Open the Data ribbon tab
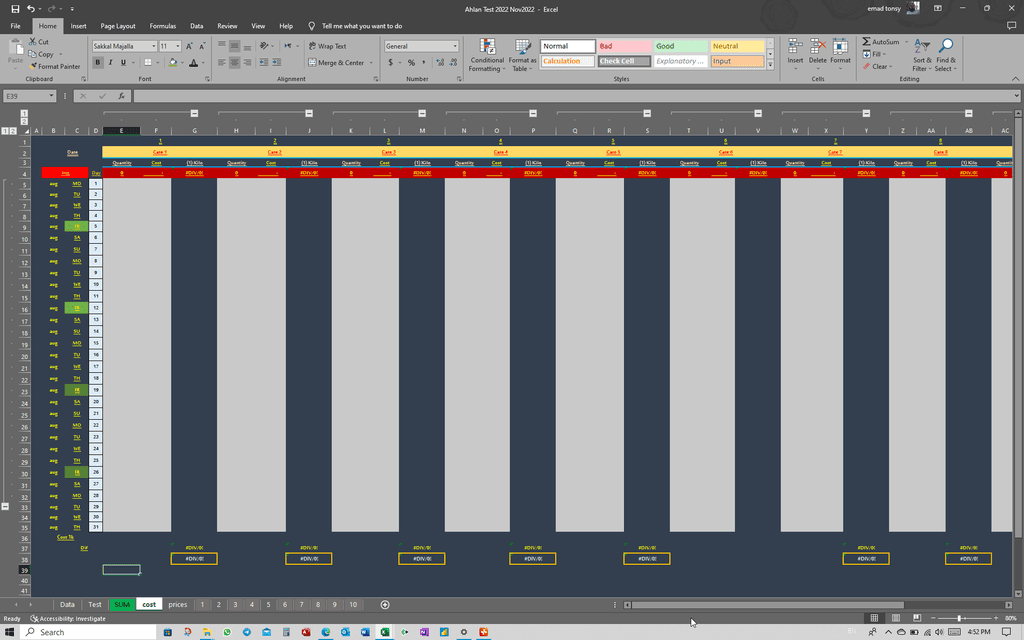 (x=197, y=26)
